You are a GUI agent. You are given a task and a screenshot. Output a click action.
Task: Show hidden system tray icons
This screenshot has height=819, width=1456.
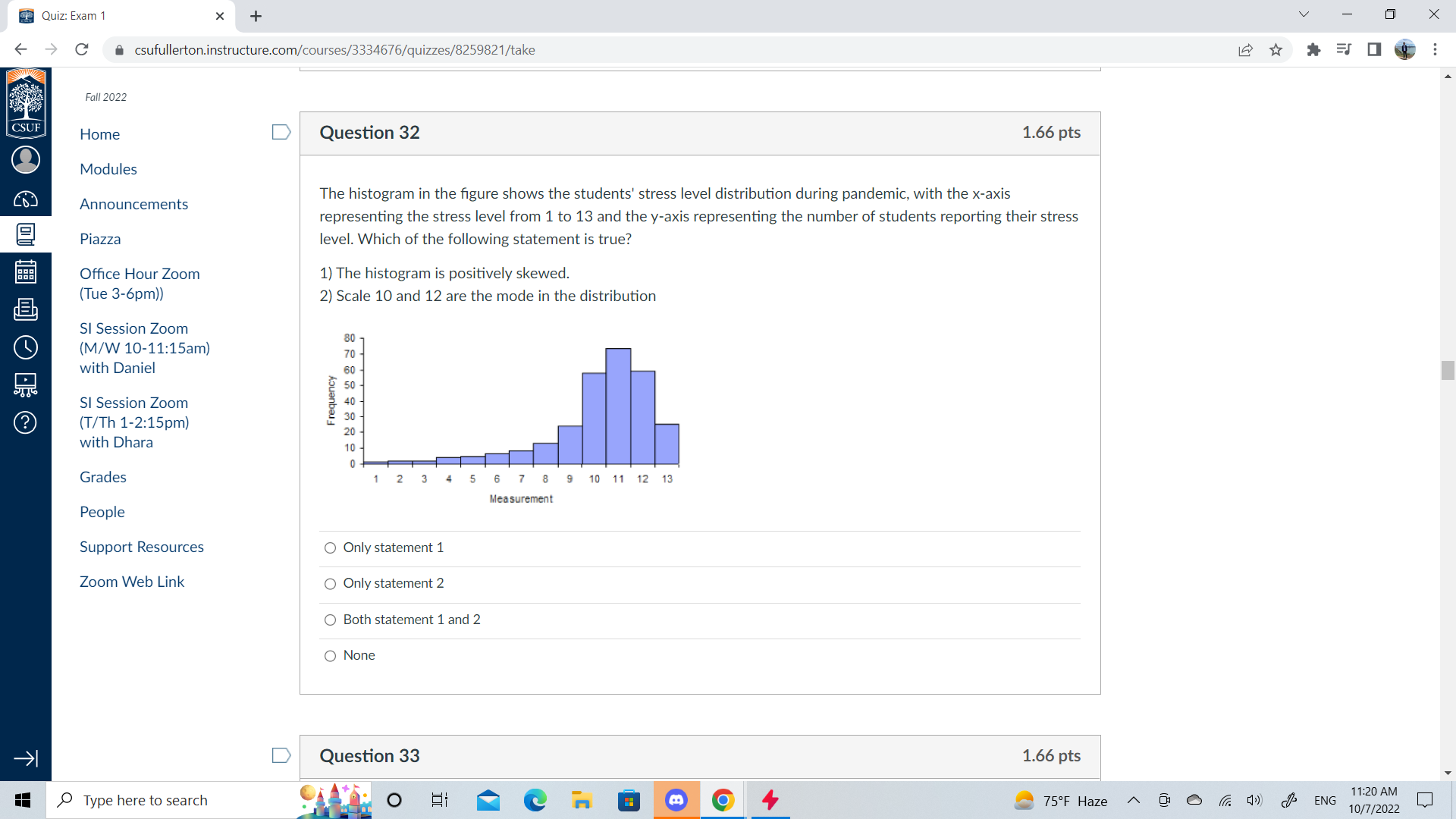pyautogui.click(x=1133, y=800)
